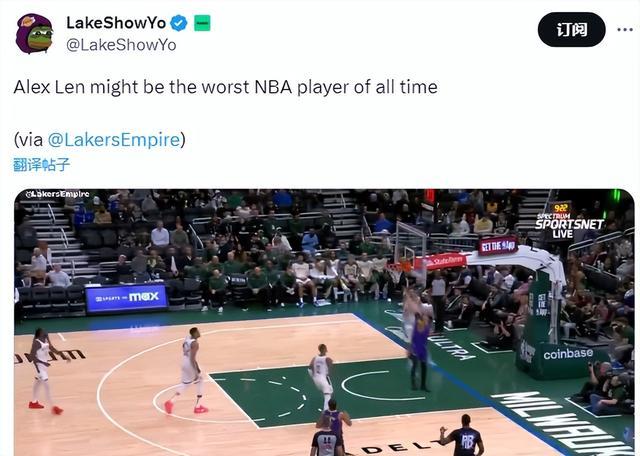Click the MILWAUKEE lettering on the baseline

(x=567, y=423)
